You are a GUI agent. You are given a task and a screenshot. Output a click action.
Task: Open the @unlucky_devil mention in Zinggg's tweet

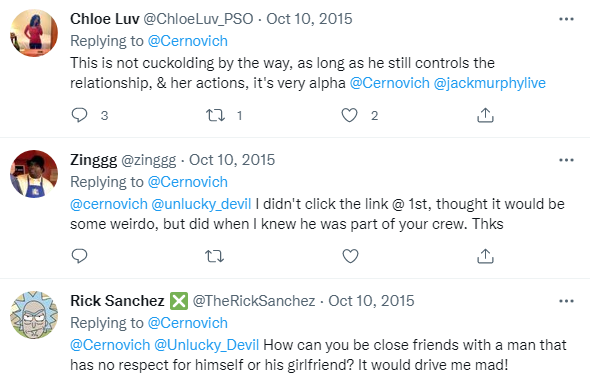click(201, 204)
